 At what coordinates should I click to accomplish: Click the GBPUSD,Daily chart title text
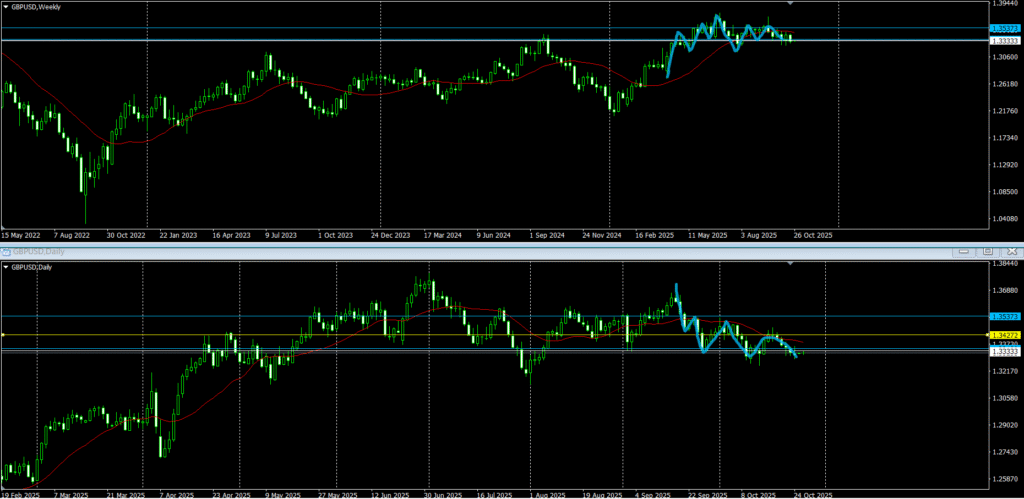coord(30,267)
